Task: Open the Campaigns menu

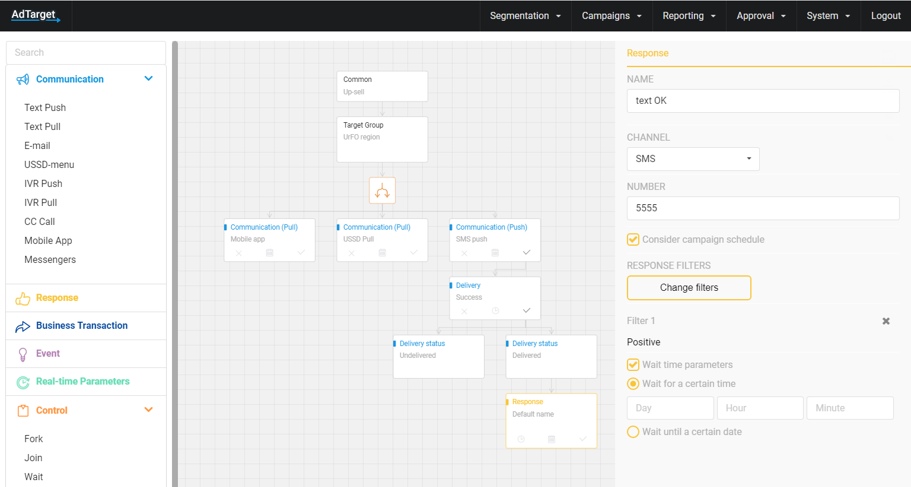Action: [x=611, y=16]
